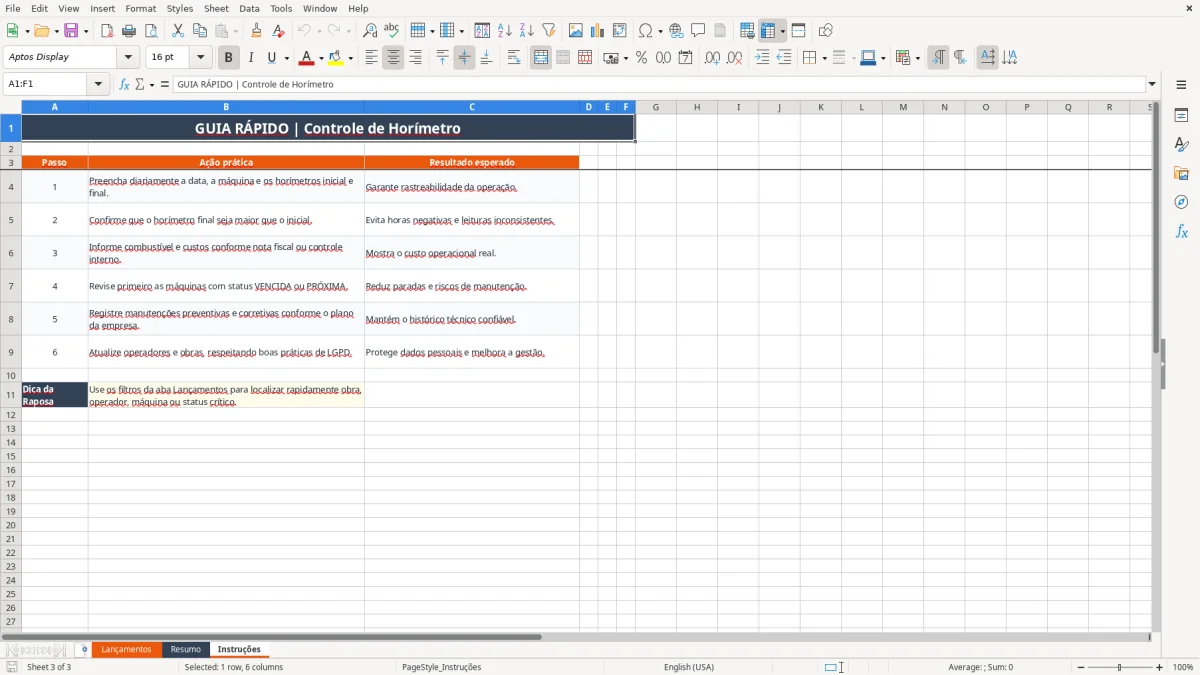Click the Sort Descending icon
1200x675 pixels.
coord(527,31)
